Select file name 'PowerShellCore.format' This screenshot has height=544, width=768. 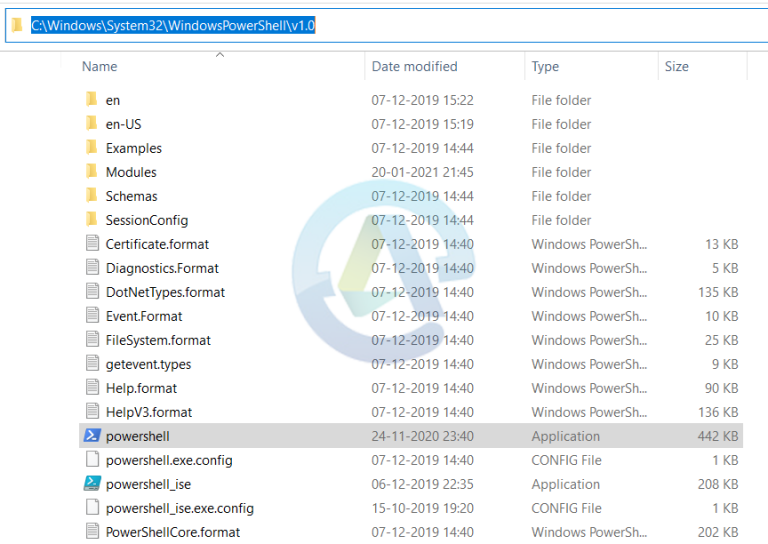pyautogui.click(x=173, y=532)
